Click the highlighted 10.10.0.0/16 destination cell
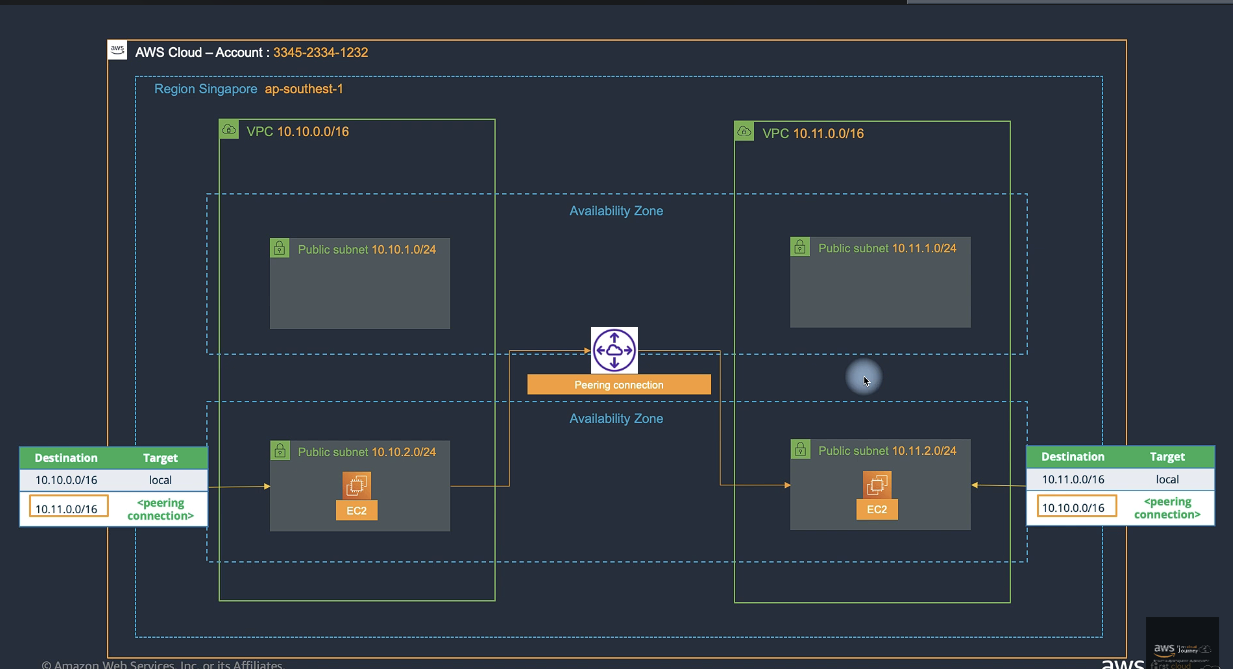Screen dimensions: 1233x669 pos(1073,507)
